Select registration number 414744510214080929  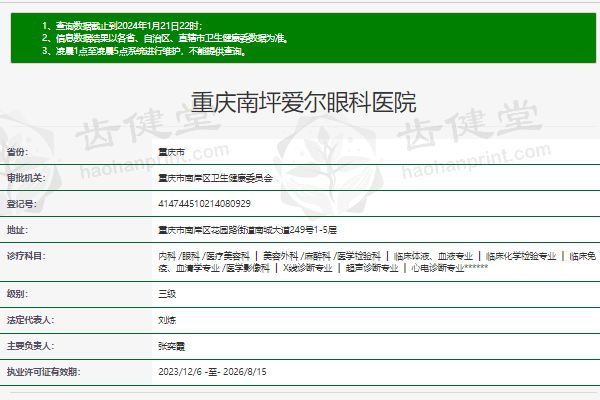pyautogui.click(x=204, y=204)
